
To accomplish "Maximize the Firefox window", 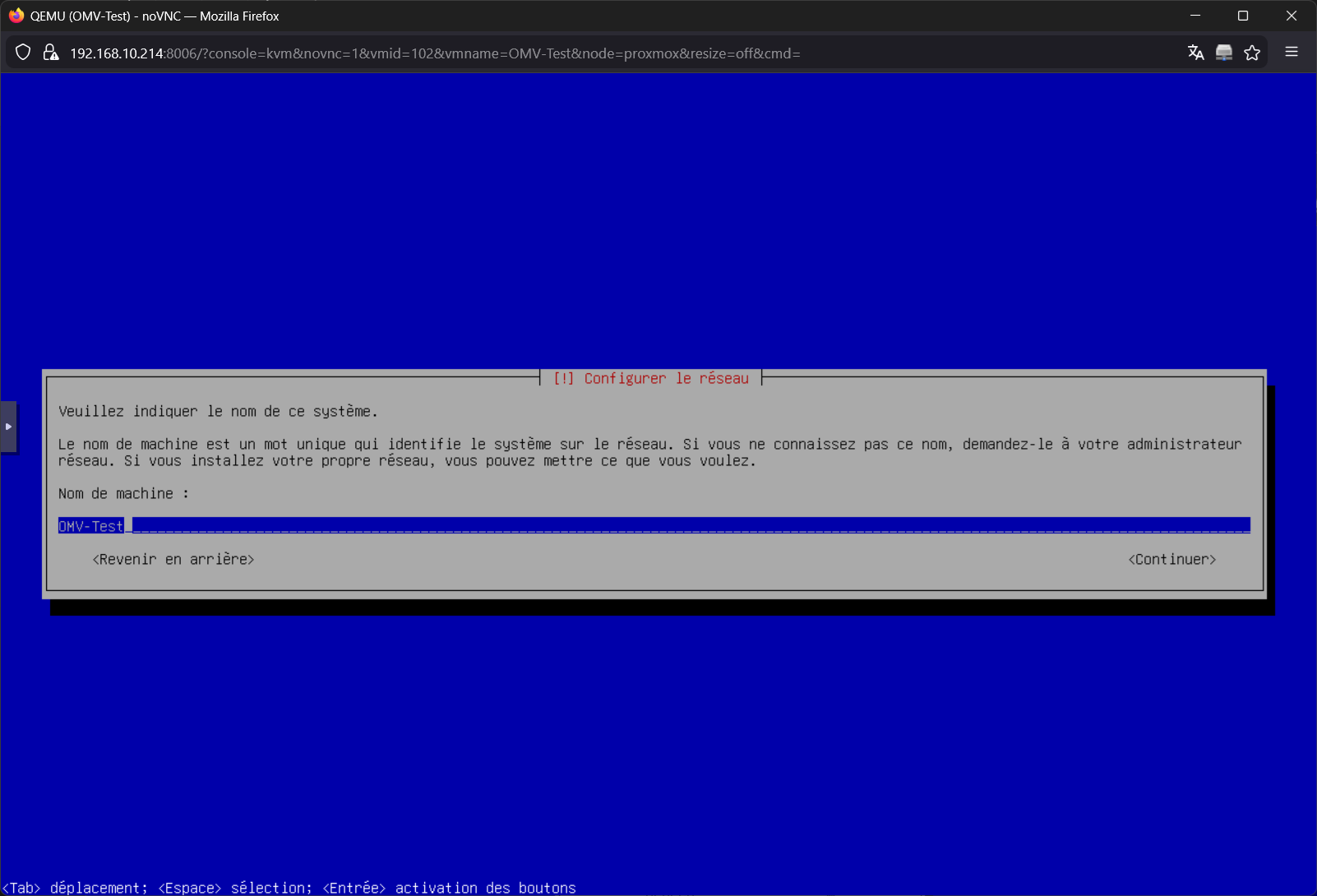I will pos(1243,16).
